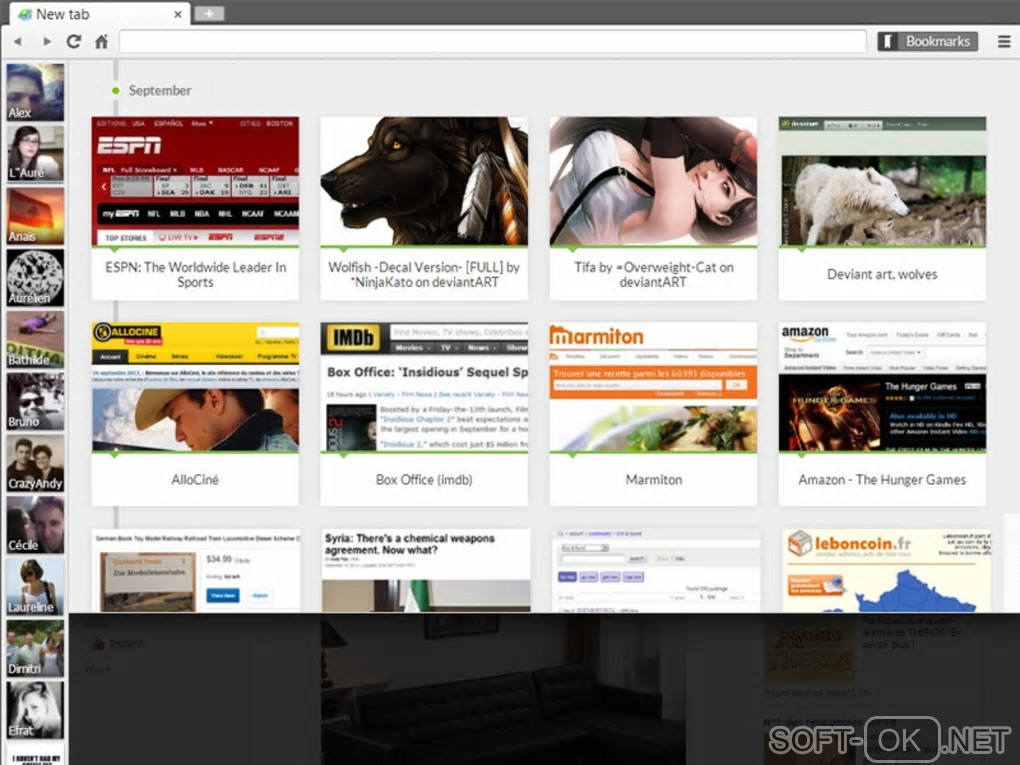Select contact Efrat in sidebar
Screen dimensions: 1020x765
click(x=35, y=710)
